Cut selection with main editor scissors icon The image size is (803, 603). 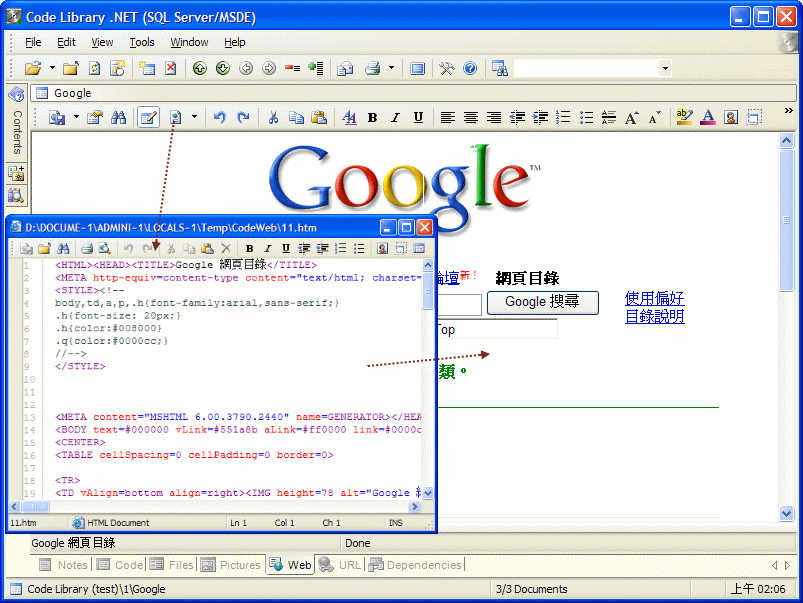(x=273, y=117)
